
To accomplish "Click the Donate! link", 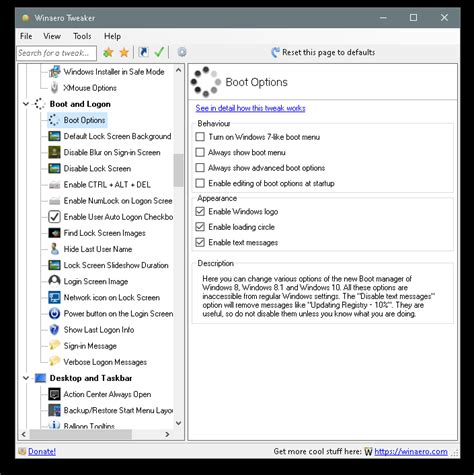I will click(x=42, y=451).
